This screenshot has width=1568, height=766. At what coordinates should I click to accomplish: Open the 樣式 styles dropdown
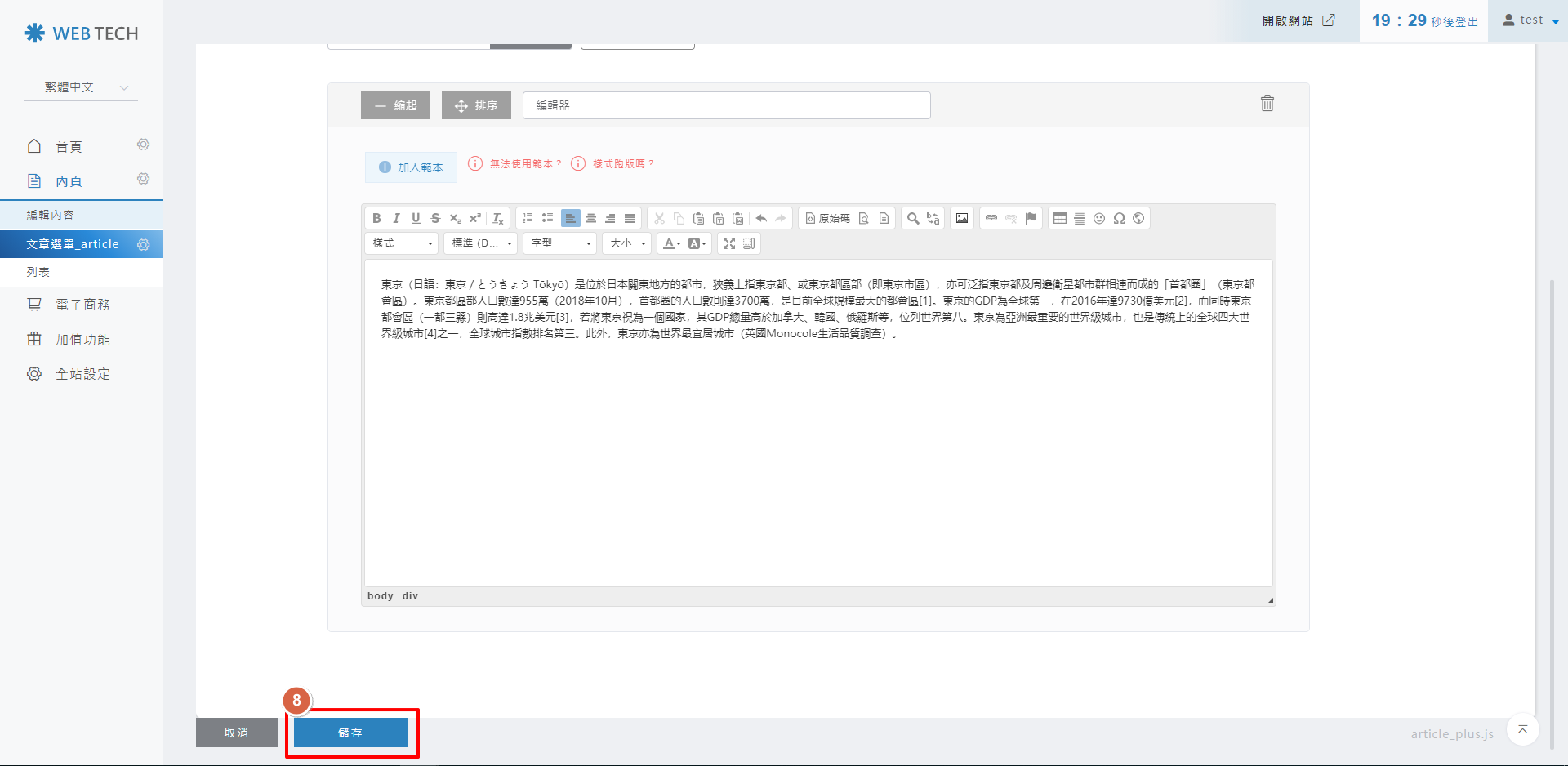point(402,243)
